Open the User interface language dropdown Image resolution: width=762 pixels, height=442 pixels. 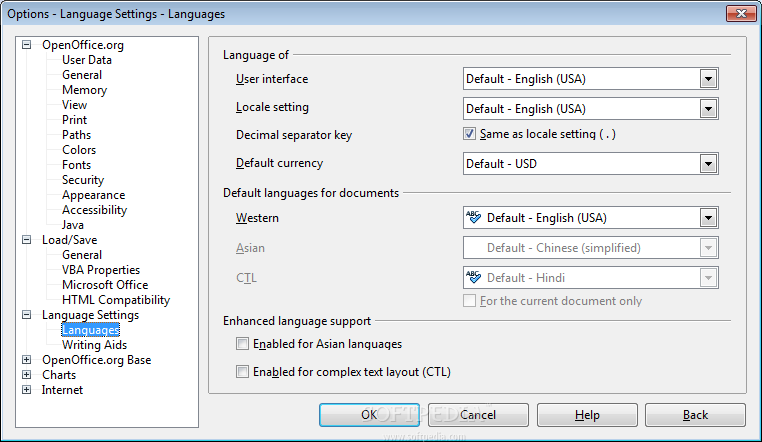(708, 79)
